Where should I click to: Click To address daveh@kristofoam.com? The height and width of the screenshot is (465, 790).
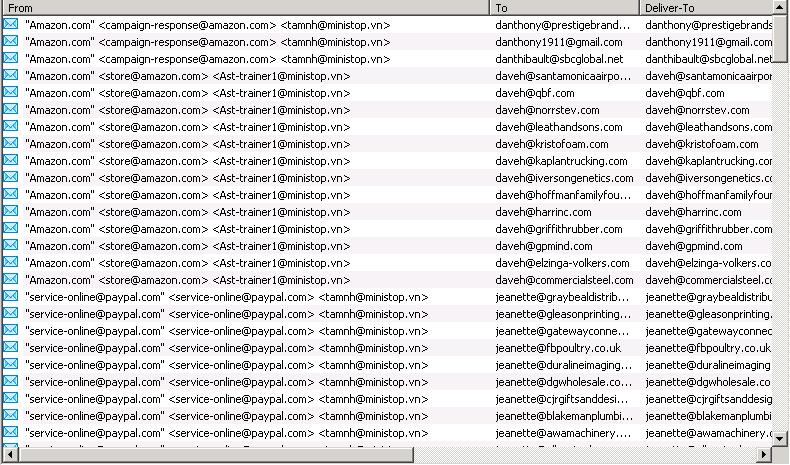552,144
